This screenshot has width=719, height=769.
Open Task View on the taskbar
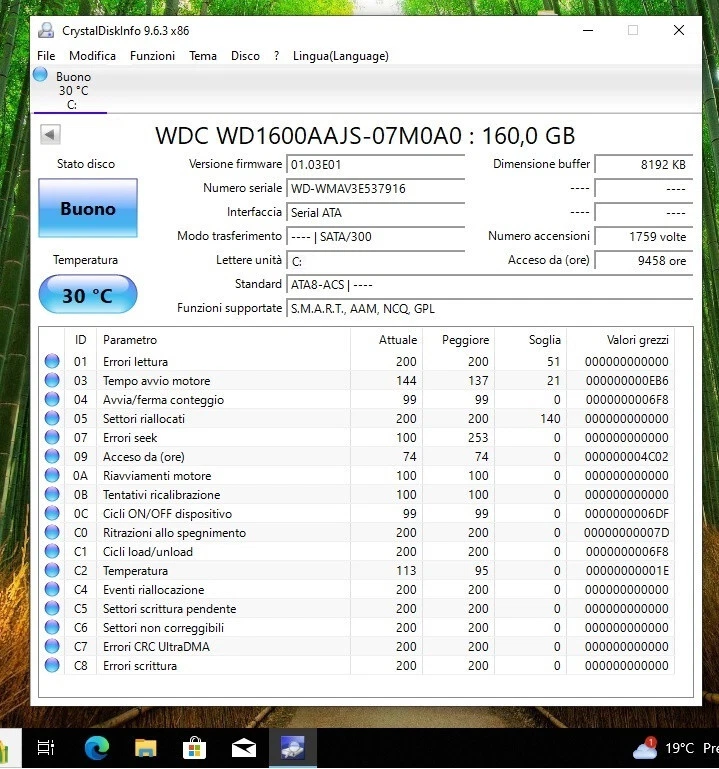click(46, 748)
